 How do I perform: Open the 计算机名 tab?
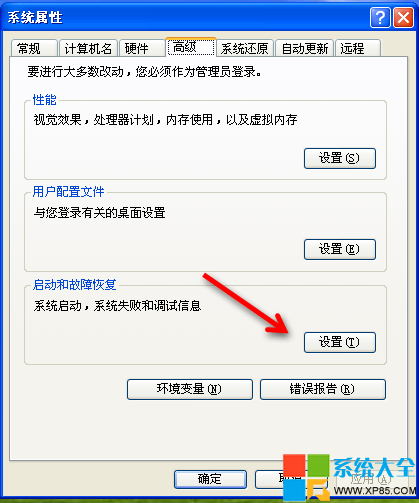88,48
